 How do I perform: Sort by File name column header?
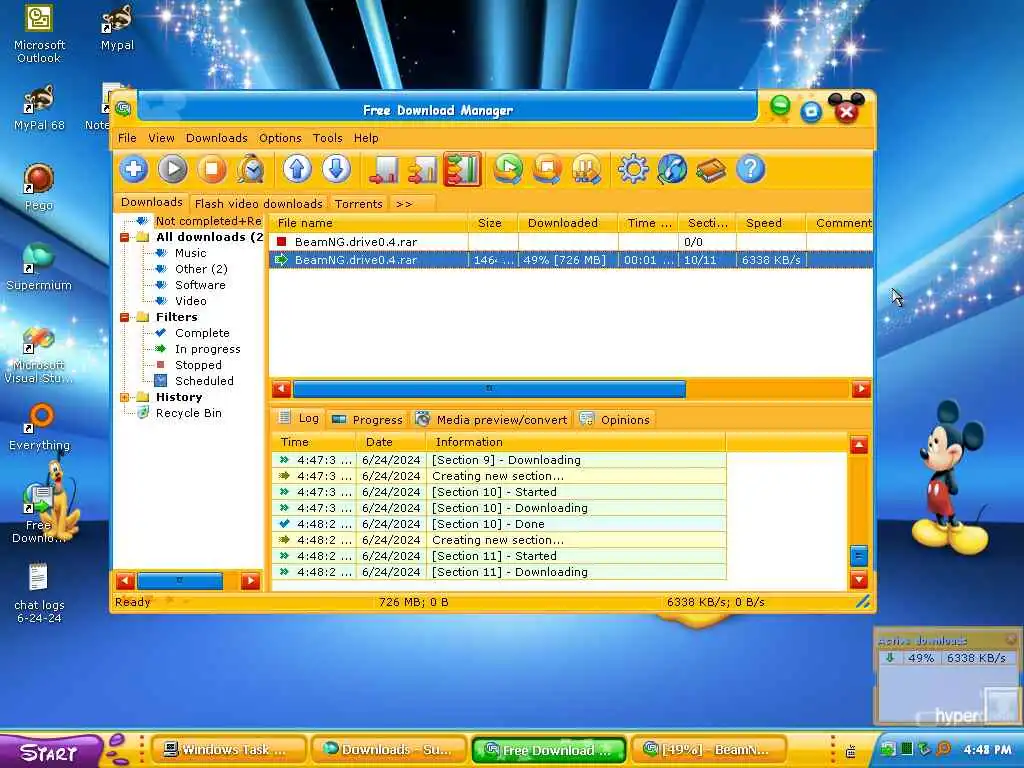point(369,223)
